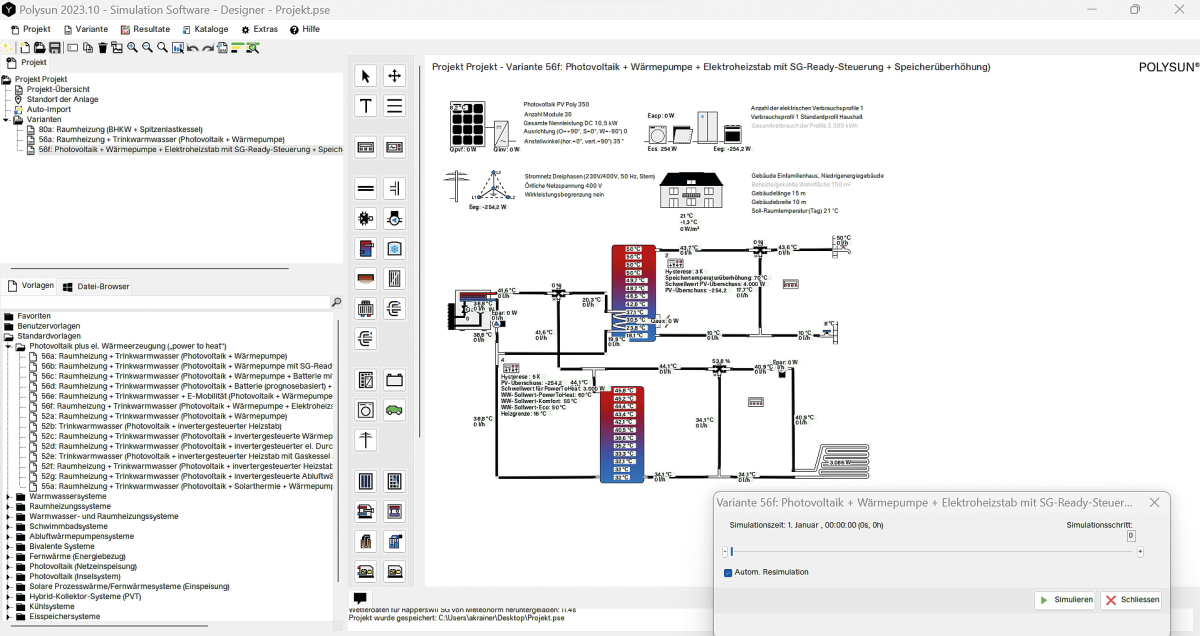
Task: Open the Extras menu
Action: pos(259,30)
